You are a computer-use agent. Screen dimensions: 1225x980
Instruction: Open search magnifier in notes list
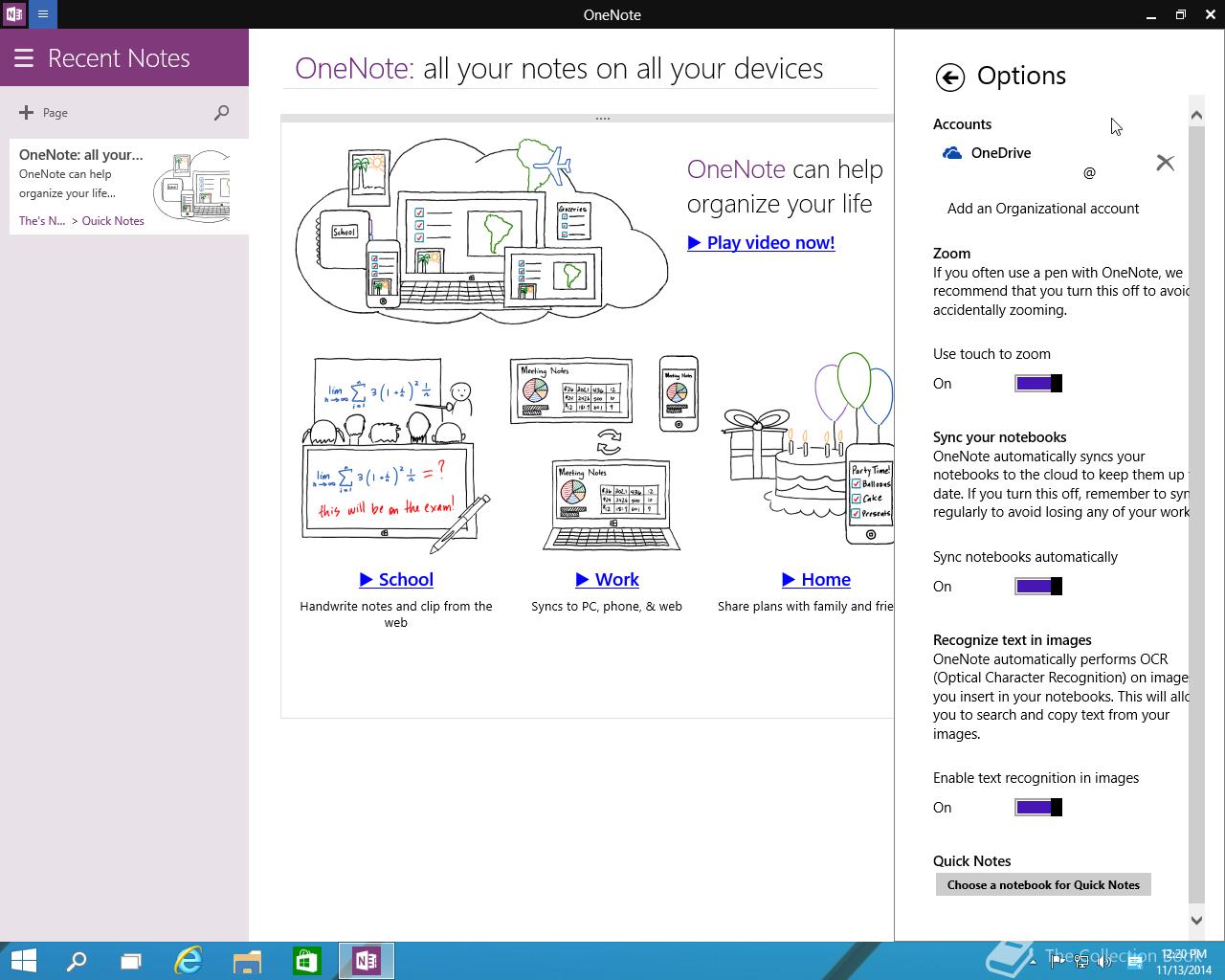222,112
